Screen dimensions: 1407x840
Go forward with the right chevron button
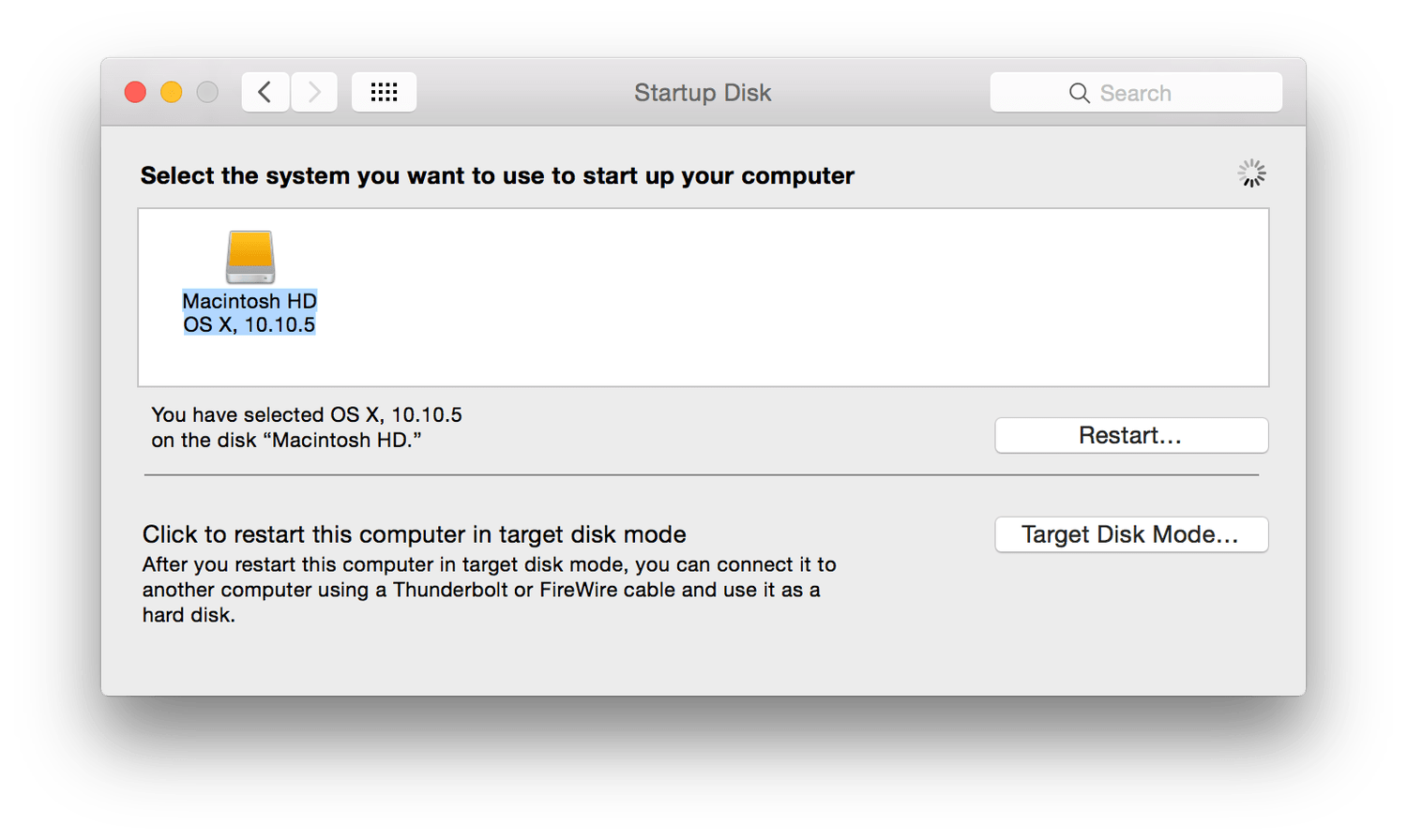click(314, 92)
